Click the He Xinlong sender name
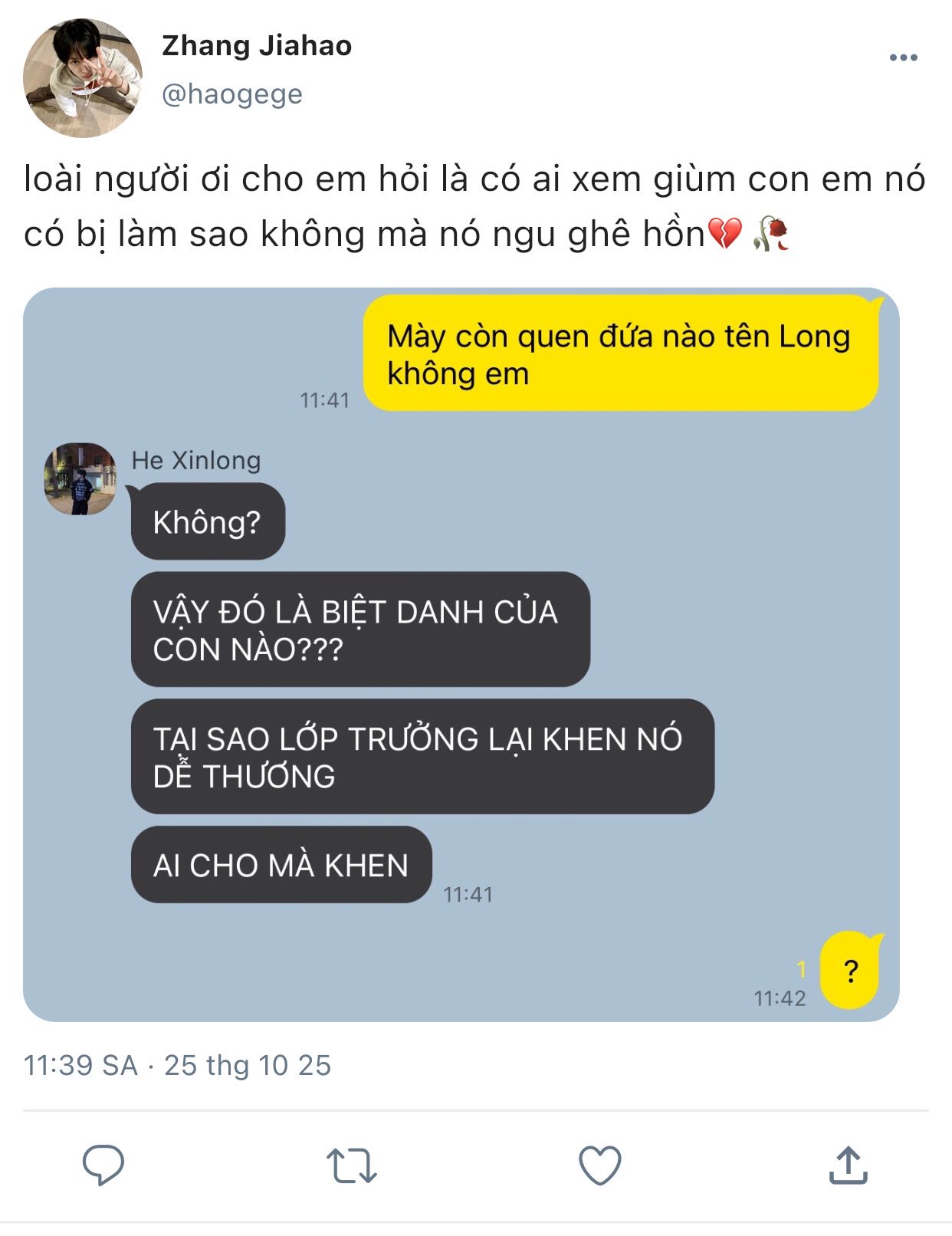This screenshot has height=1236, width=952. pyautogui.click(x=196, y=460)
